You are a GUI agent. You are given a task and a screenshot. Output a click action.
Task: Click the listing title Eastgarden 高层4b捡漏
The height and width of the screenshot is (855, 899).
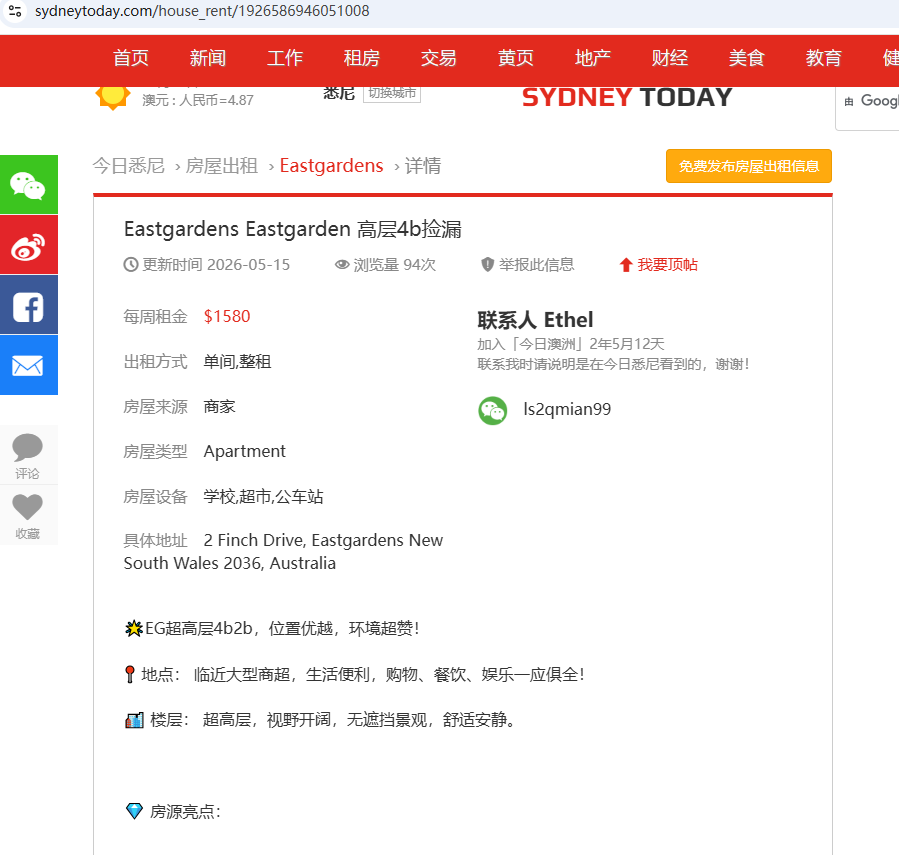click(293, 229)
